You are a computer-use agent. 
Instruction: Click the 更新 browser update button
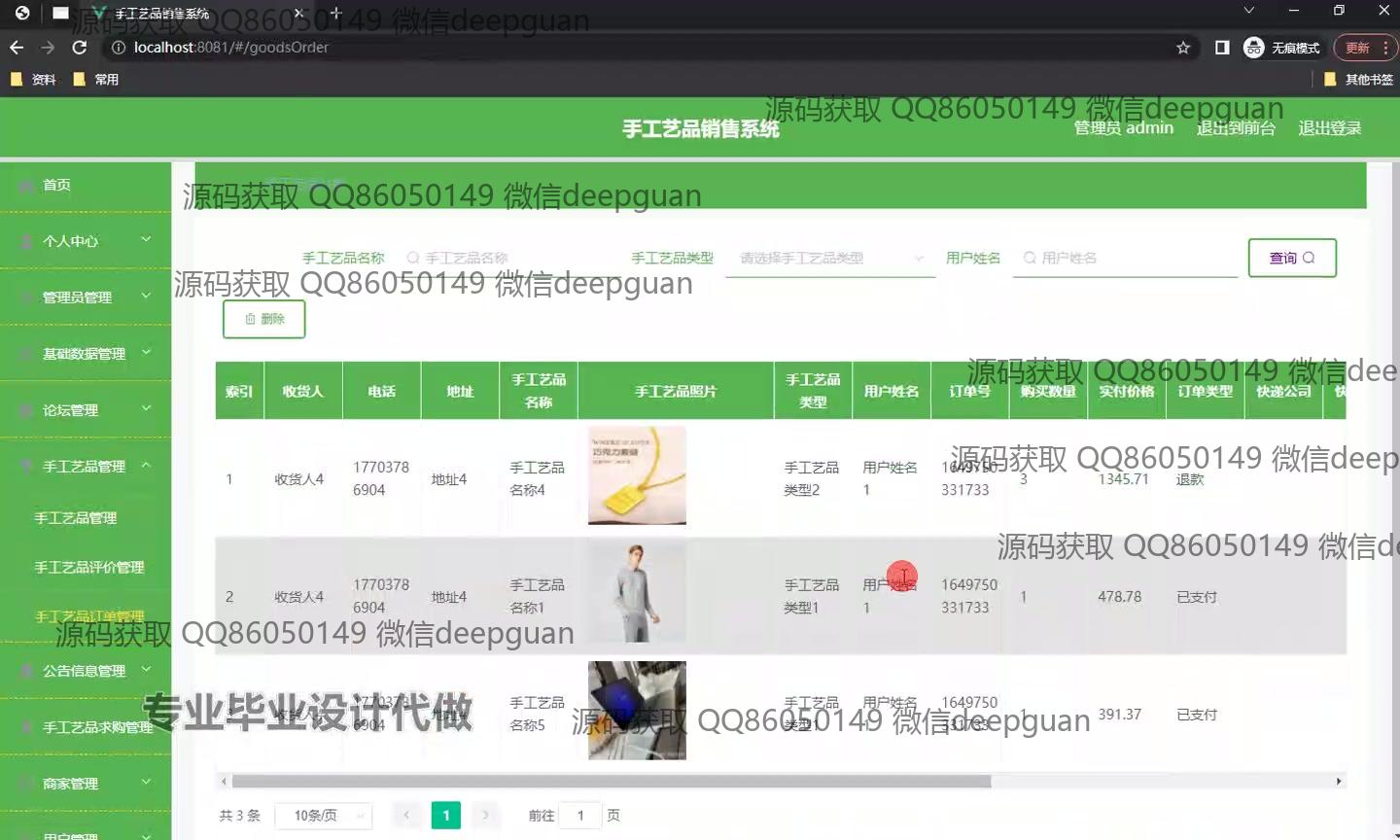(x=1357, y=48)
